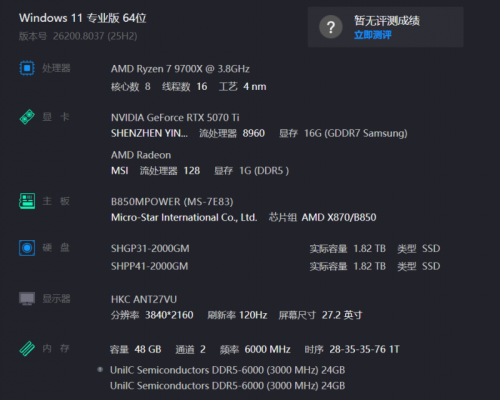Click the Windows 11 专业版 64位 title
Viewport: 500px width, 400px height.
click(x=83, y=18)
